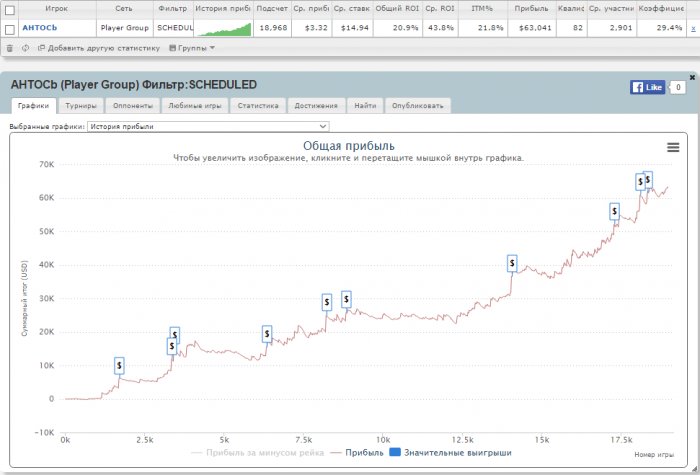Toggle the Прибыль legend series
Image resolution: width=700 pixels, height=475 pixels.
click(357, 453)
